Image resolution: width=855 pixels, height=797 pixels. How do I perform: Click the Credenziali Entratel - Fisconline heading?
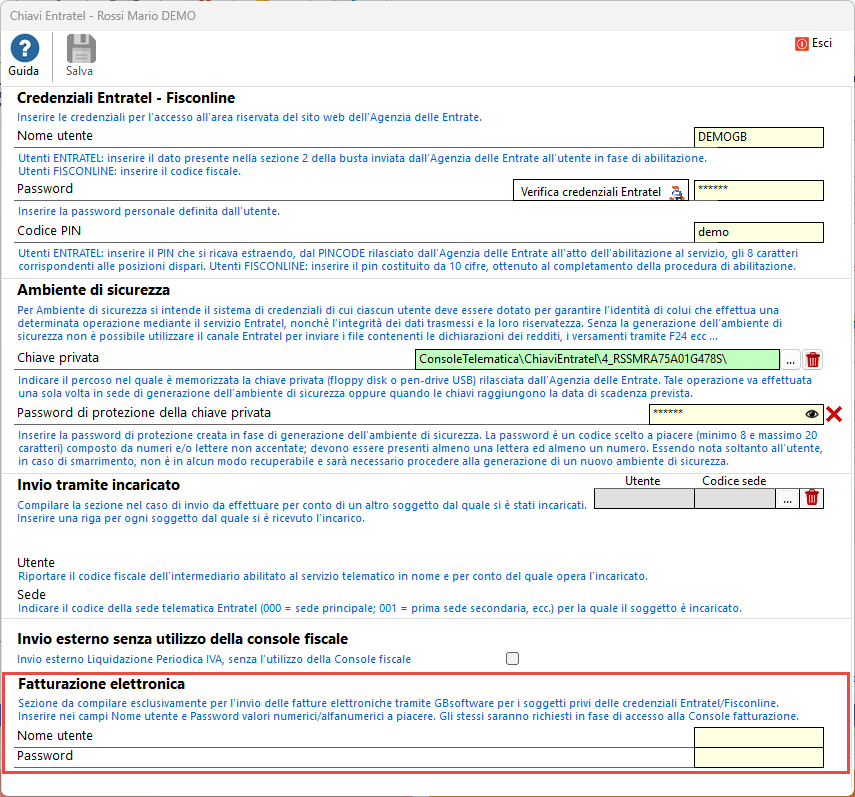tap(126, 98)
